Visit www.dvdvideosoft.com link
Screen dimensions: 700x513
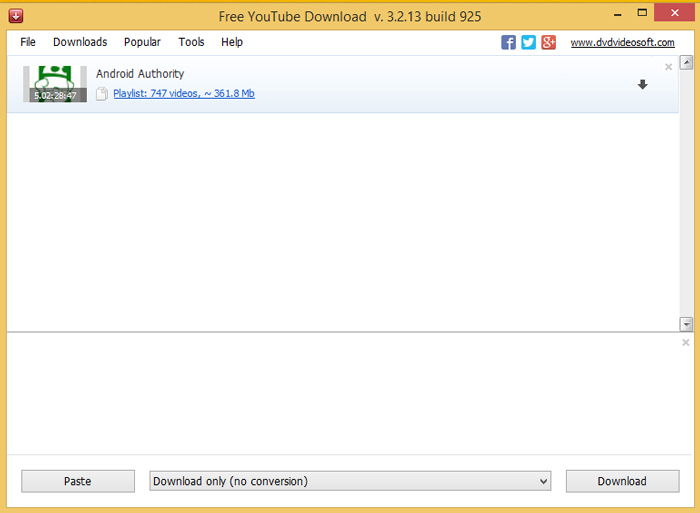[x=622, y=42]
